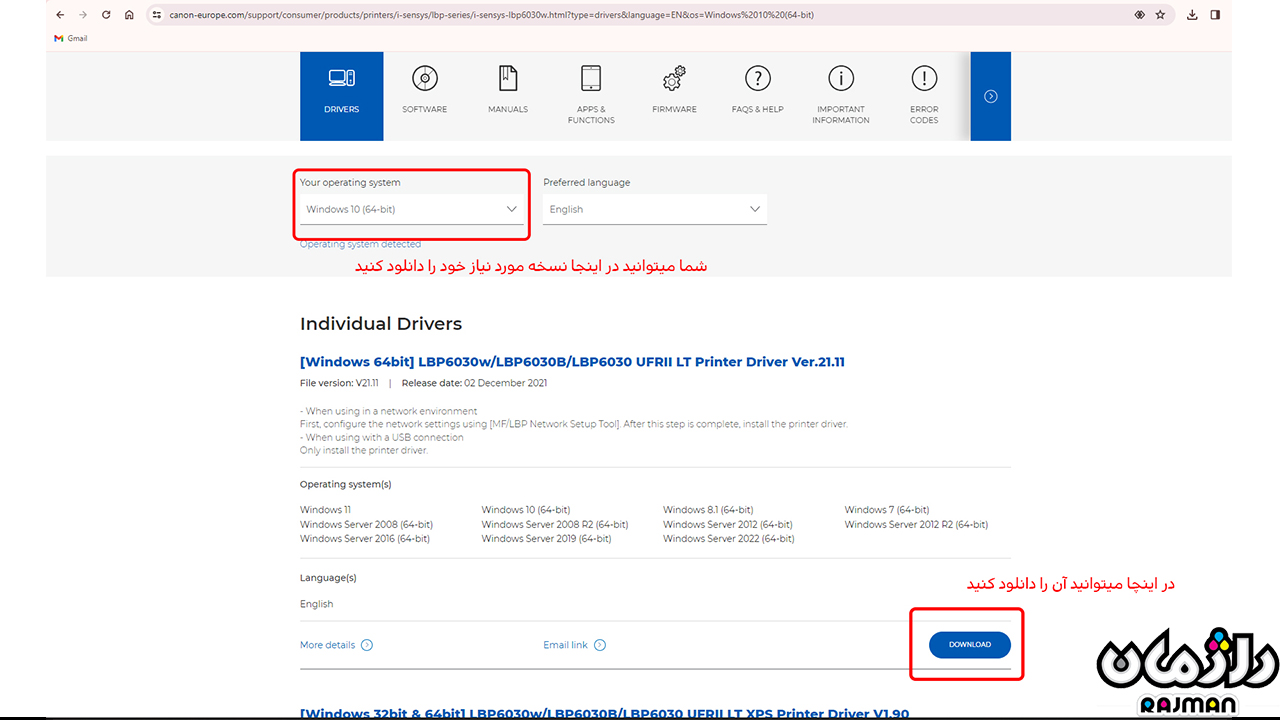Expand chevron of Windows 10 selector

(x=512, y=209)
